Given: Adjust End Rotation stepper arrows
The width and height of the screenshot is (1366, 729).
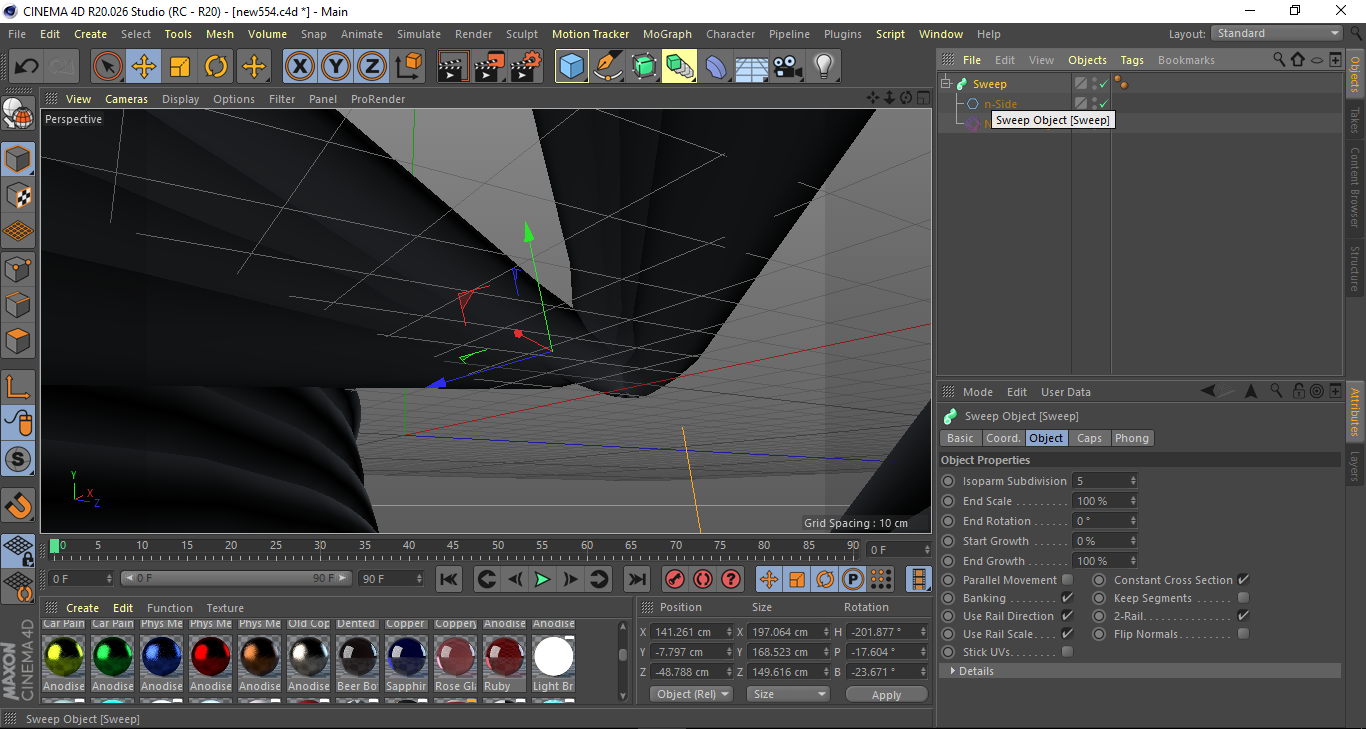Looking at the screenshot, I should [1133, 521].
